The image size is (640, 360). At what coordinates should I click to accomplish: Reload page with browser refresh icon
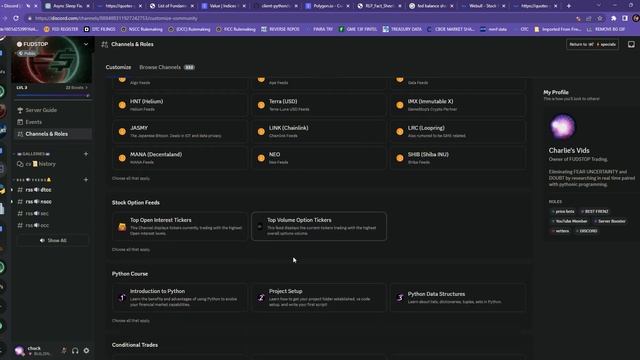(16, 18)
